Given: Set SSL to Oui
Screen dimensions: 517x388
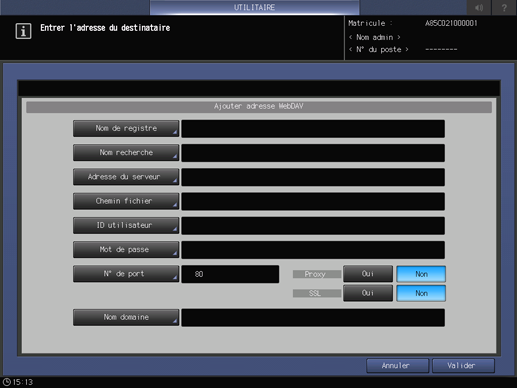Looking at the screenshot, I should coord(368,293).
